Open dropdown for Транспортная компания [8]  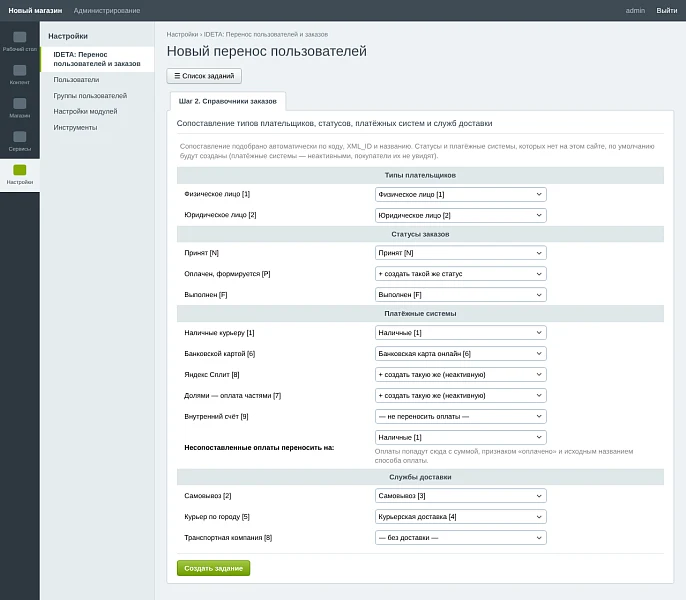[x=460, y=538]
